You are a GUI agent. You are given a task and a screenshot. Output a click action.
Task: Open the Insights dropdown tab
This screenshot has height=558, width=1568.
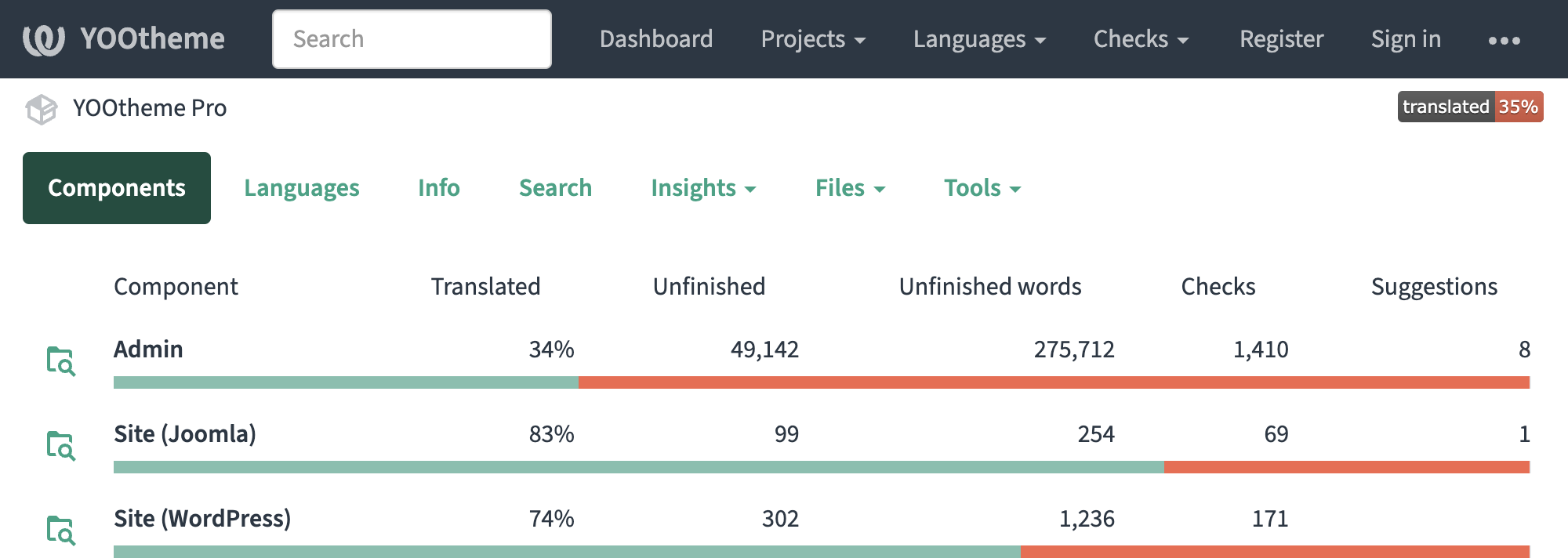[x=703, y=188]
